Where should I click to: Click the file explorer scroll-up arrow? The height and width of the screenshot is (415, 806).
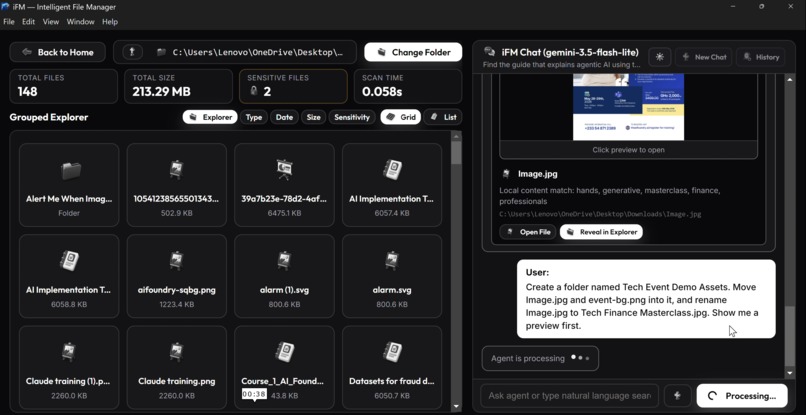(456, 136)
